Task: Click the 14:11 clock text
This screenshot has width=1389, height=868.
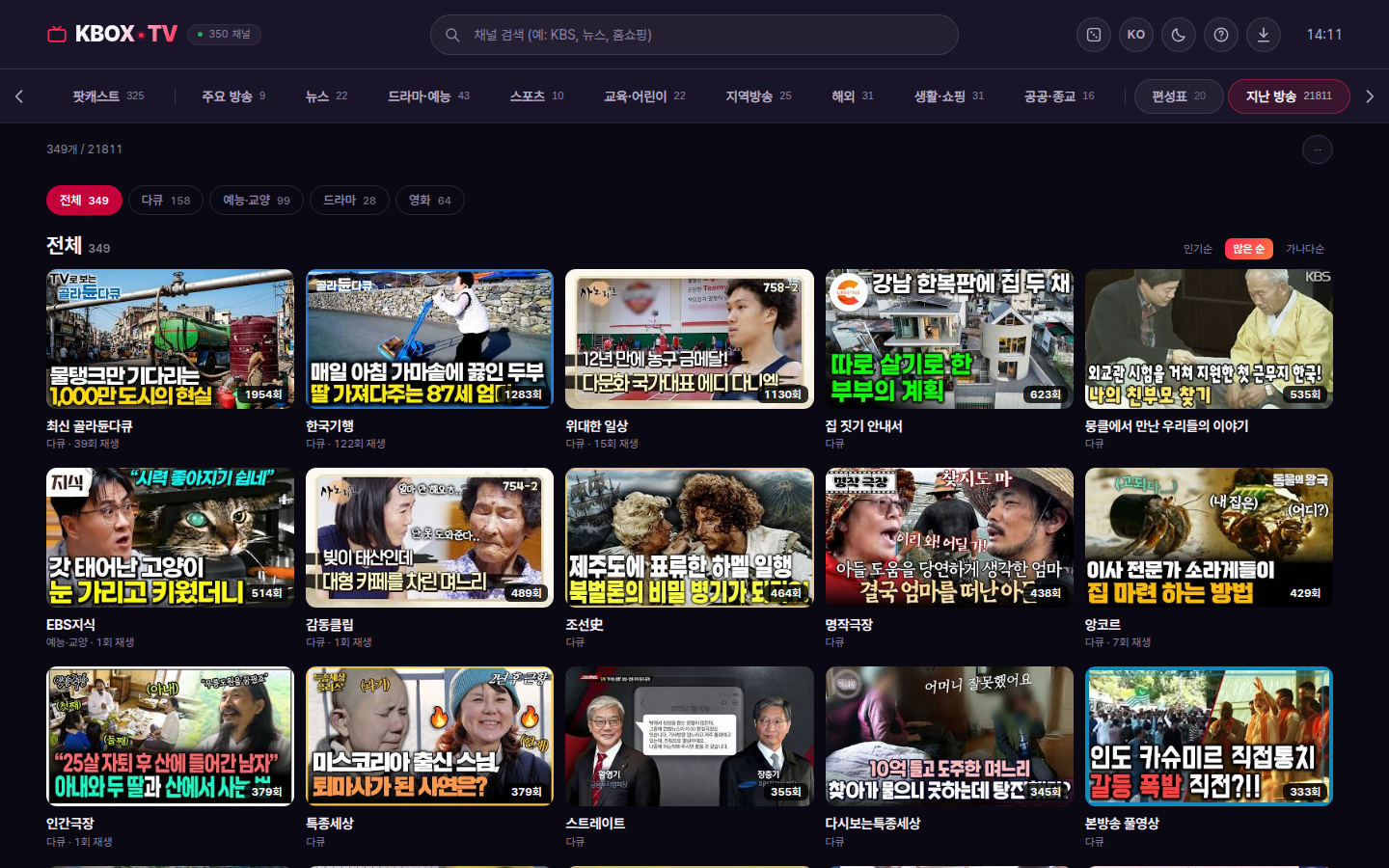Action: (x=1324, y=35)
